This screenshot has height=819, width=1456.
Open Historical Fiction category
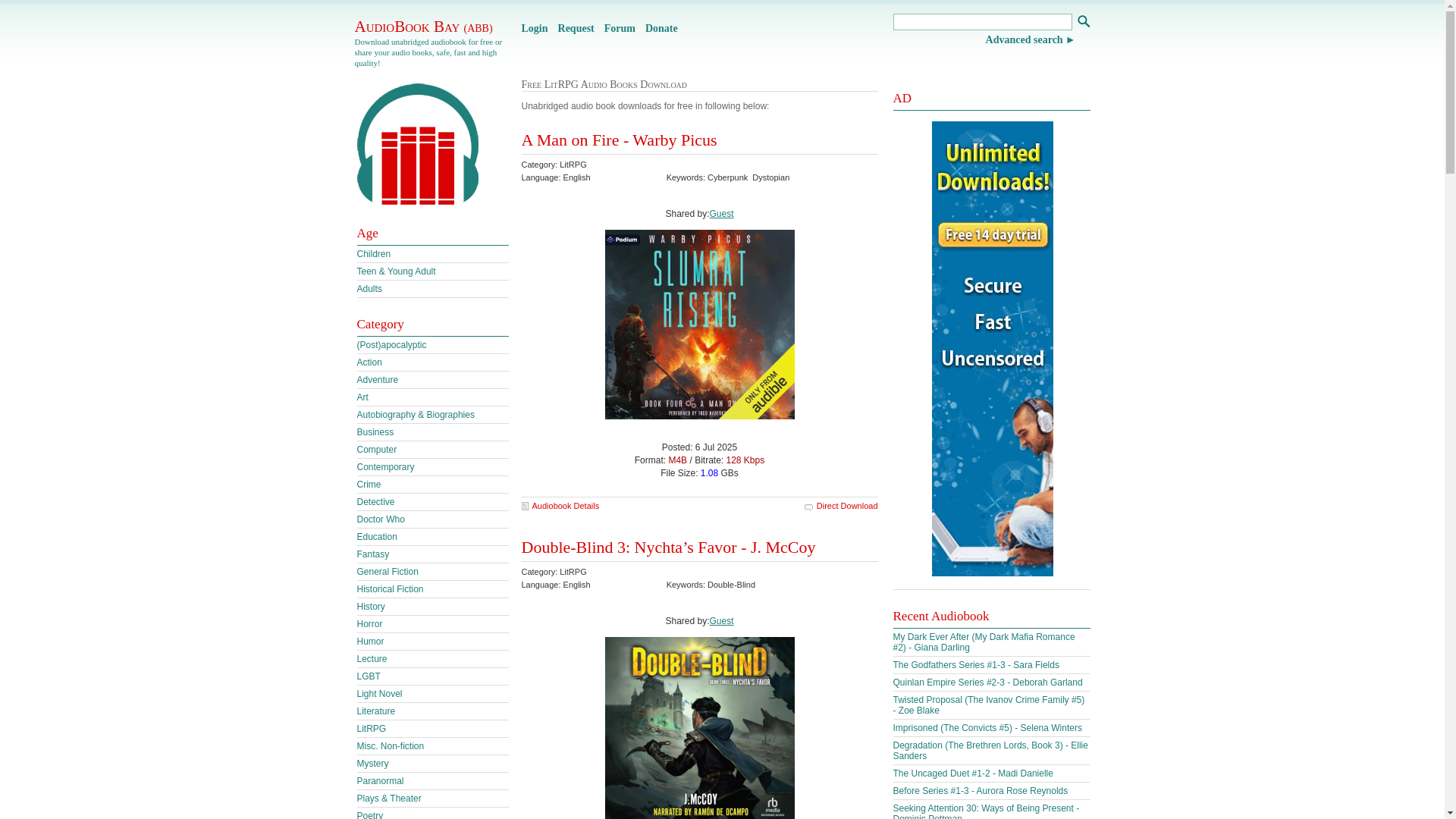(x=390, y=589)
